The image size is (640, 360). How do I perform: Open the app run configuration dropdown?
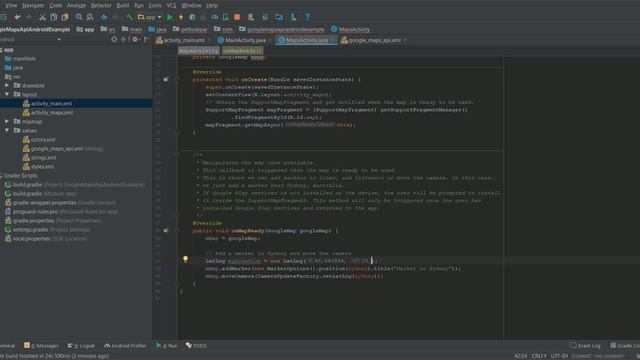tap(149, 17)
